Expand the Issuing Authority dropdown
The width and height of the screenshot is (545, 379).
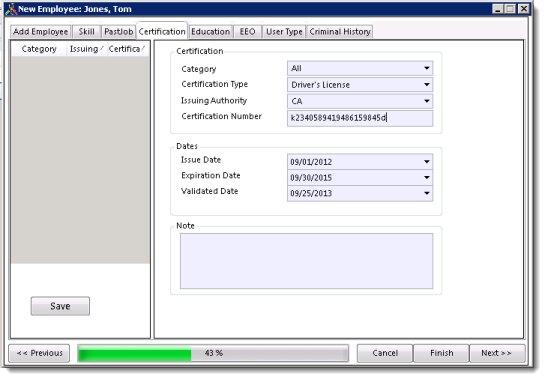pyautogui.click(x=360, y=101)
